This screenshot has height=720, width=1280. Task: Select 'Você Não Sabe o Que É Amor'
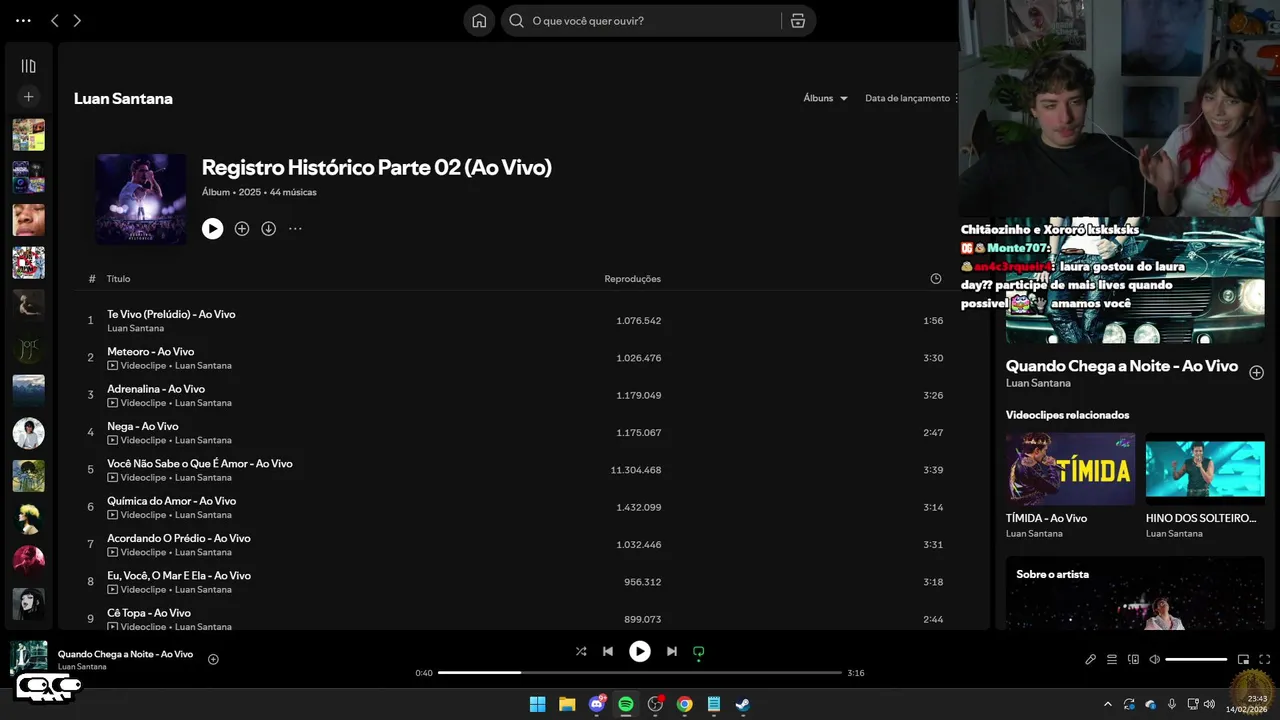click(200, 463)
